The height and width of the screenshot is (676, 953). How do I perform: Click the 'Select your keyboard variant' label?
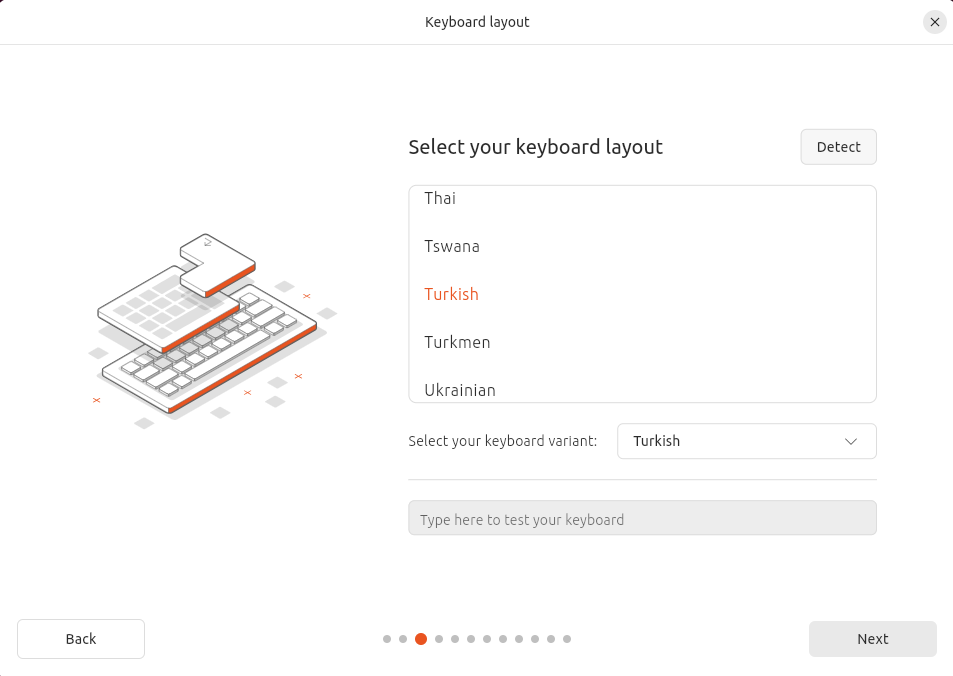502,441
